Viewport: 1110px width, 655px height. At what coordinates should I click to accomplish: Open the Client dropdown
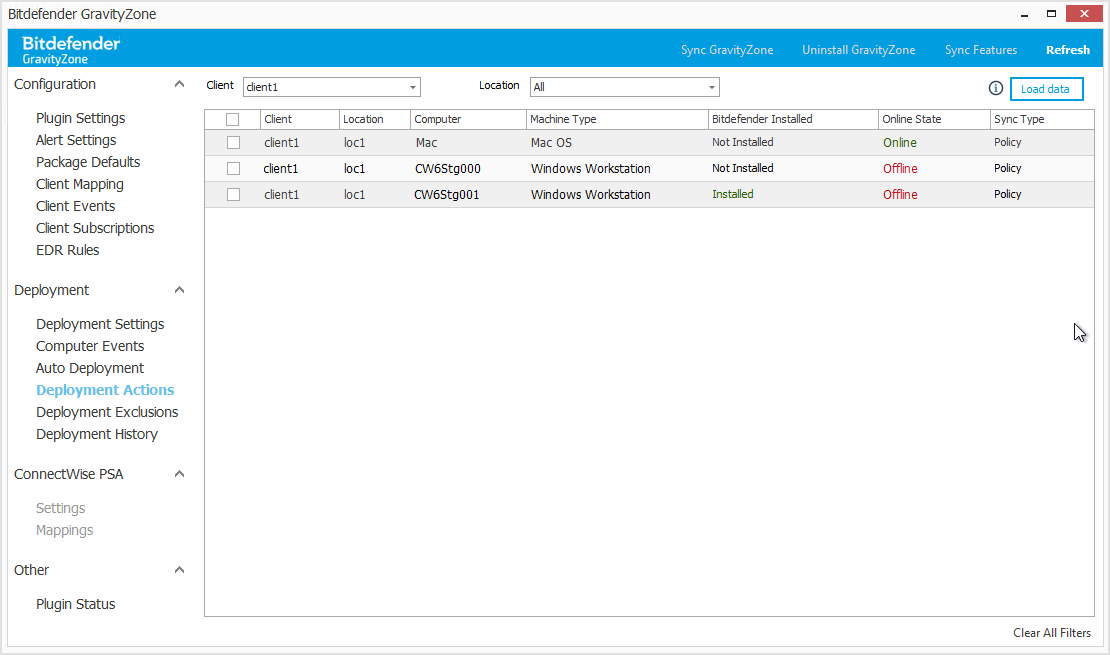[x=413, y=87]
